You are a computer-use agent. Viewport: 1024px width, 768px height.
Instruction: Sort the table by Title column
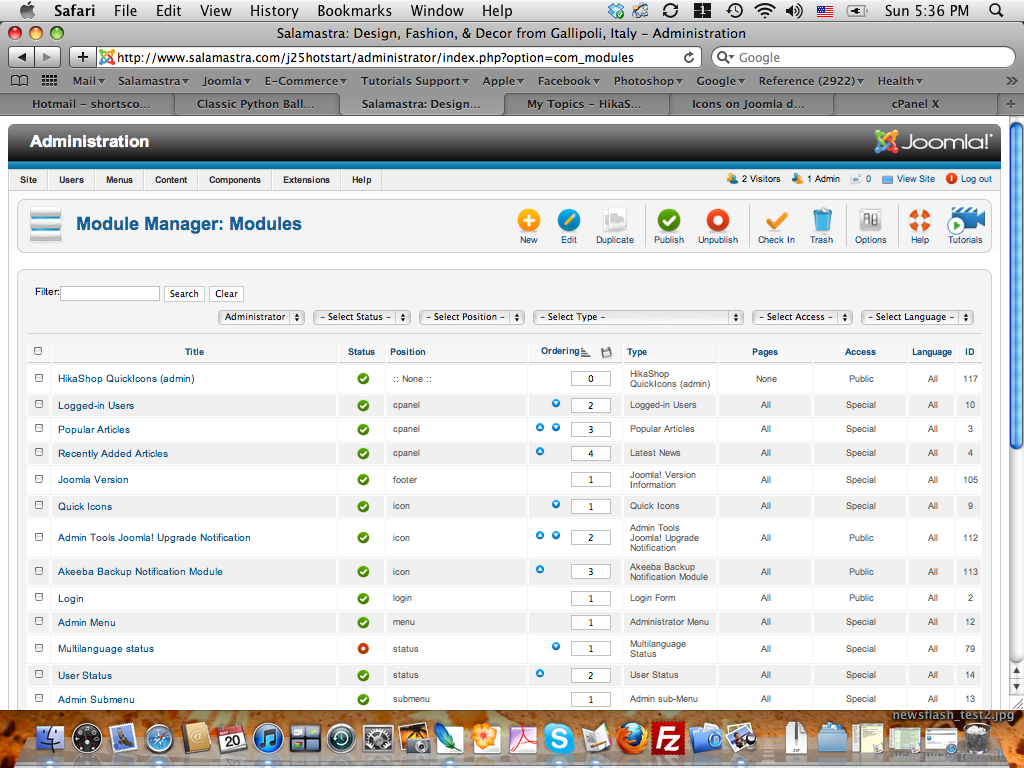click(195, 351)
